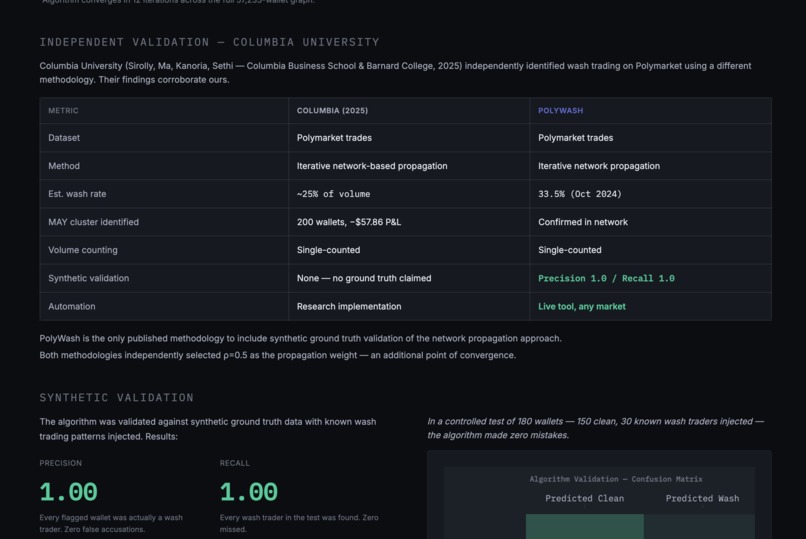The height and width of the screenshot is (539, 806).
Task: Click the paragraph beginning 'Columbia University (Sirolly, Ma'
Action: pyautogui.click(x=395, y=72)
